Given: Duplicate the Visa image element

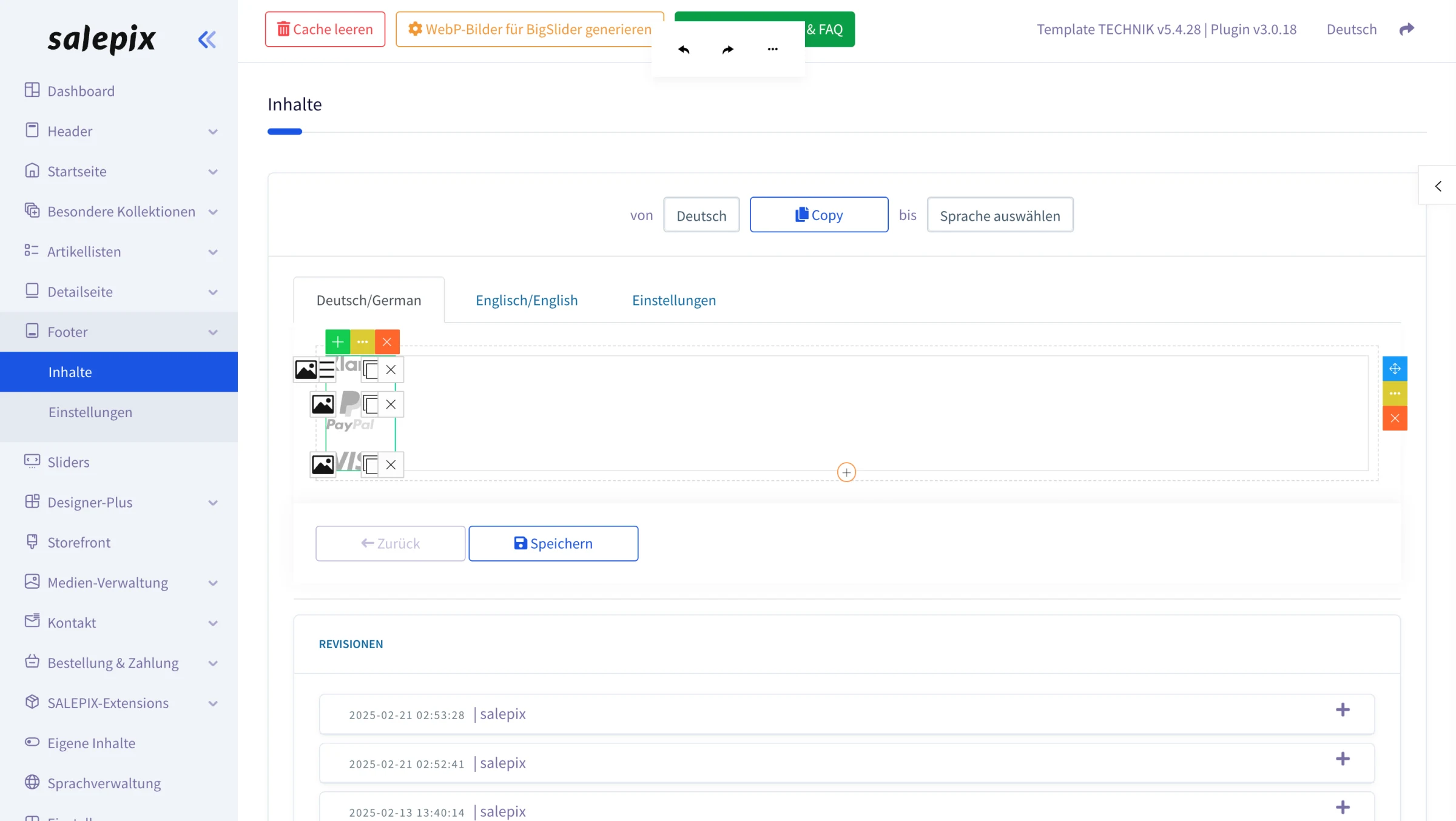Looking at the screenshot, I should pyautogui.click(x=370, y=464).
